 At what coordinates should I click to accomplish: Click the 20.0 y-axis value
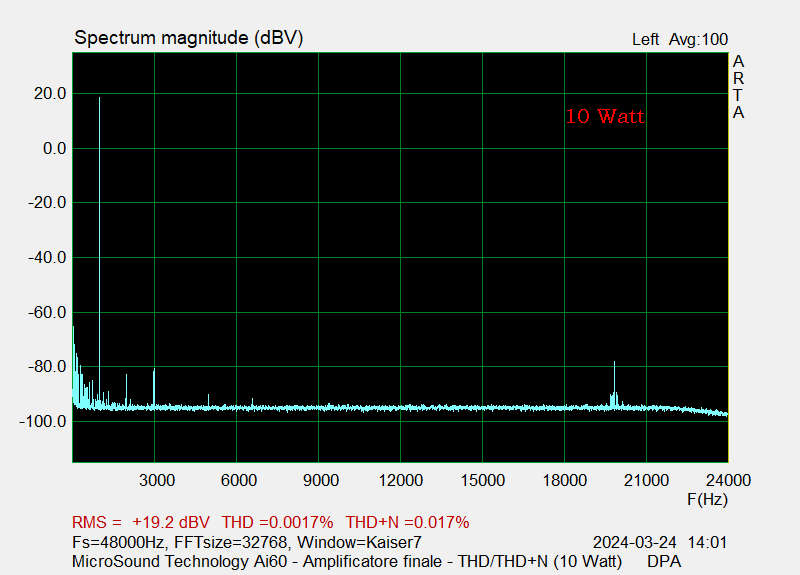click(x=50, y=94)
